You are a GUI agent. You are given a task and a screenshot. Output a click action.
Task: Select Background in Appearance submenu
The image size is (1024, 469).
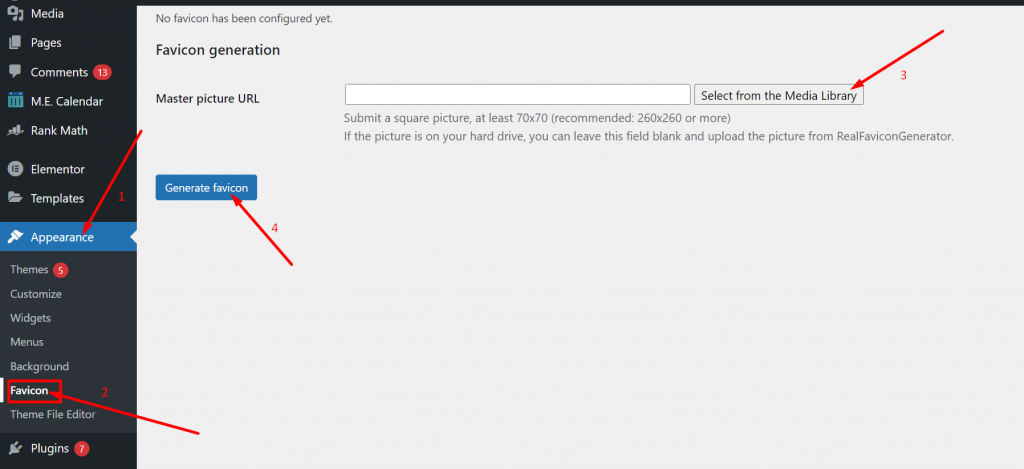point(40,366)
